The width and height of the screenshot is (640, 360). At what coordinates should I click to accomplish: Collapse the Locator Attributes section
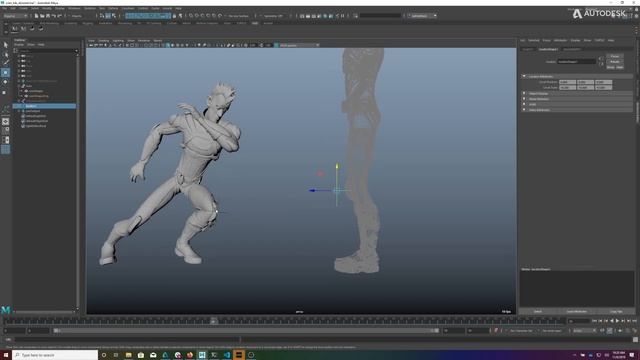pyautogui.click(x=524, y=76)
